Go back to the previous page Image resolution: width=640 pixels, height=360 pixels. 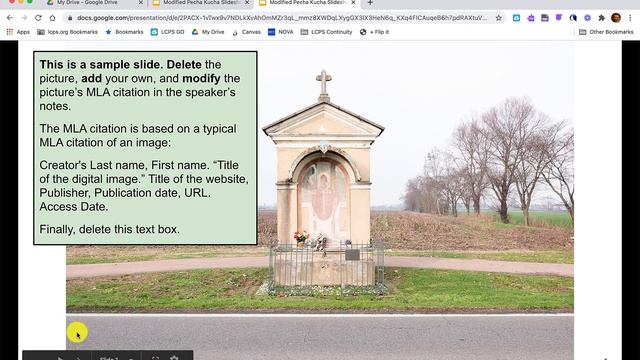tap(10, 18)
